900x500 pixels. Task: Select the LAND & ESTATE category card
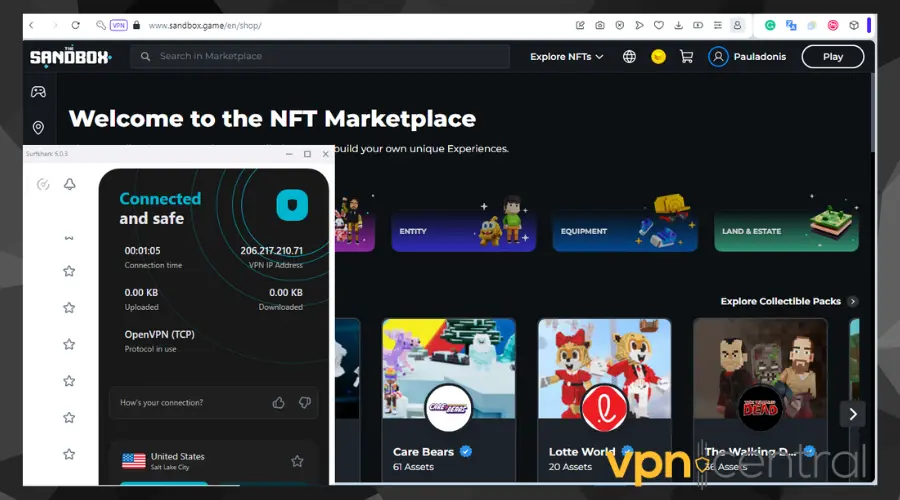(786, 230)
